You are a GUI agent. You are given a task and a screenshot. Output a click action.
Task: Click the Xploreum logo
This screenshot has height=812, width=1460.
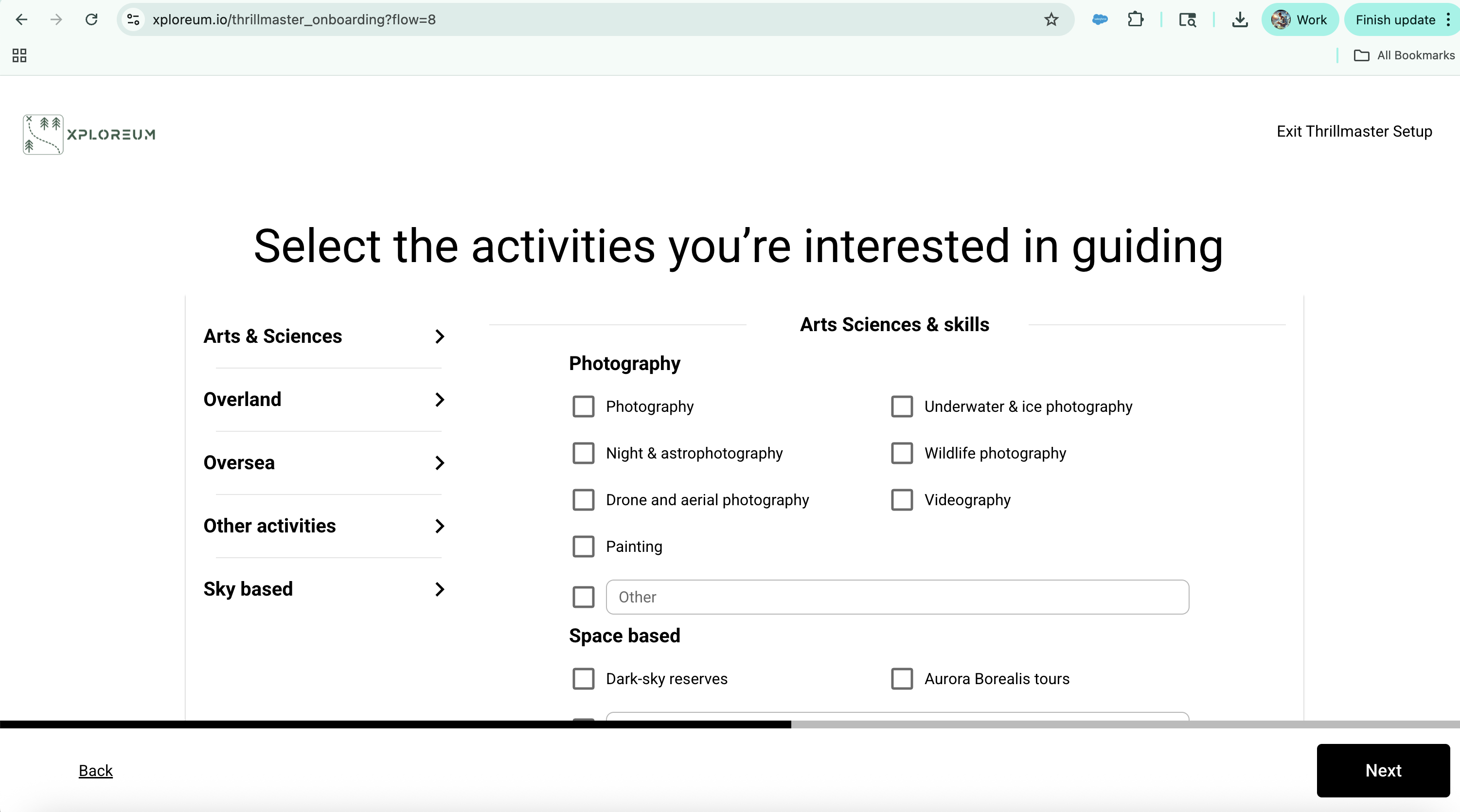[x=89, y=134]
